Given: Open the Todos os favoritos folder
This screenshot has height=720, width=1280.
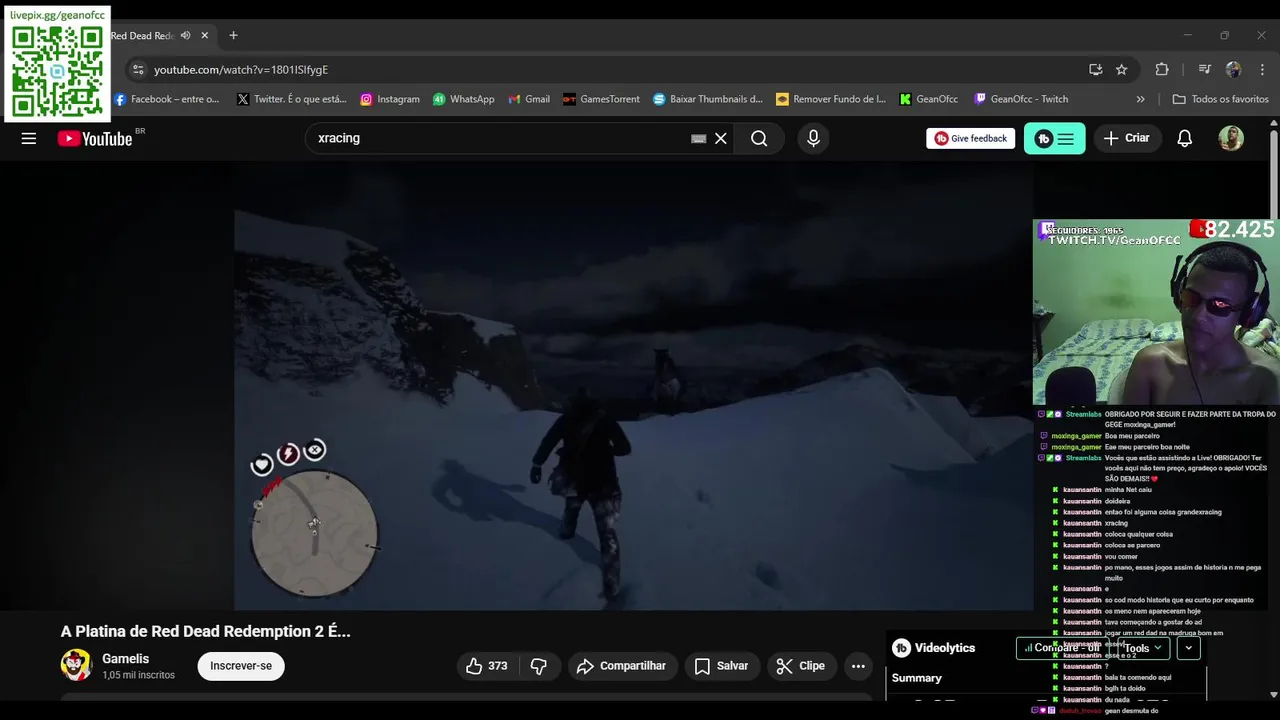Looking at the screenshot, I should pyautogui.click(x=1220, y=99).
